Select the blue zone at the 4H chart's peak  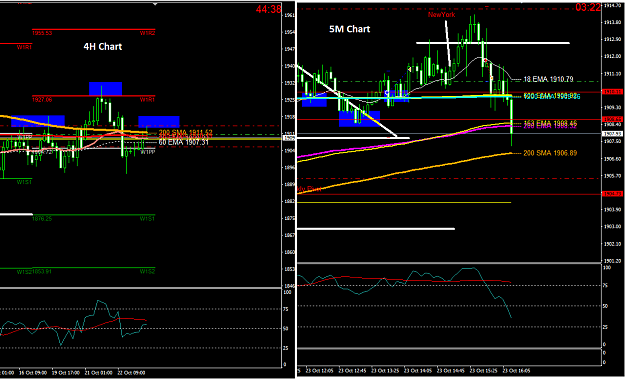(105, 88)
